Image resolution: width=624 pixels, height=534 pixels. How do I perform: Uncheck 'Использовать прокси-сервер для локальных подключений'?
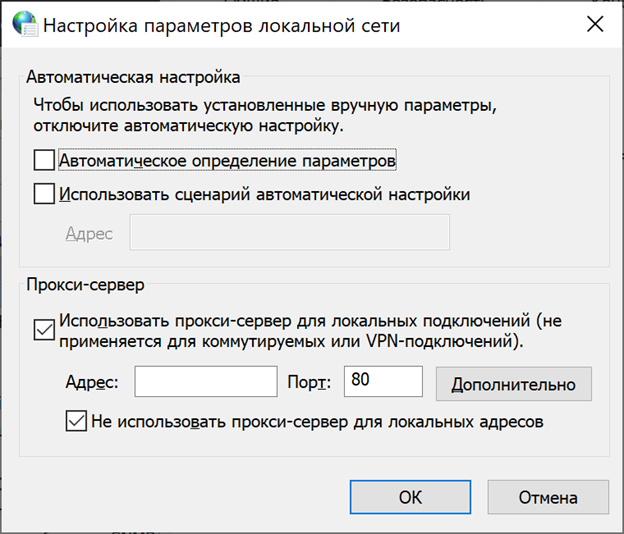(44, 331)
